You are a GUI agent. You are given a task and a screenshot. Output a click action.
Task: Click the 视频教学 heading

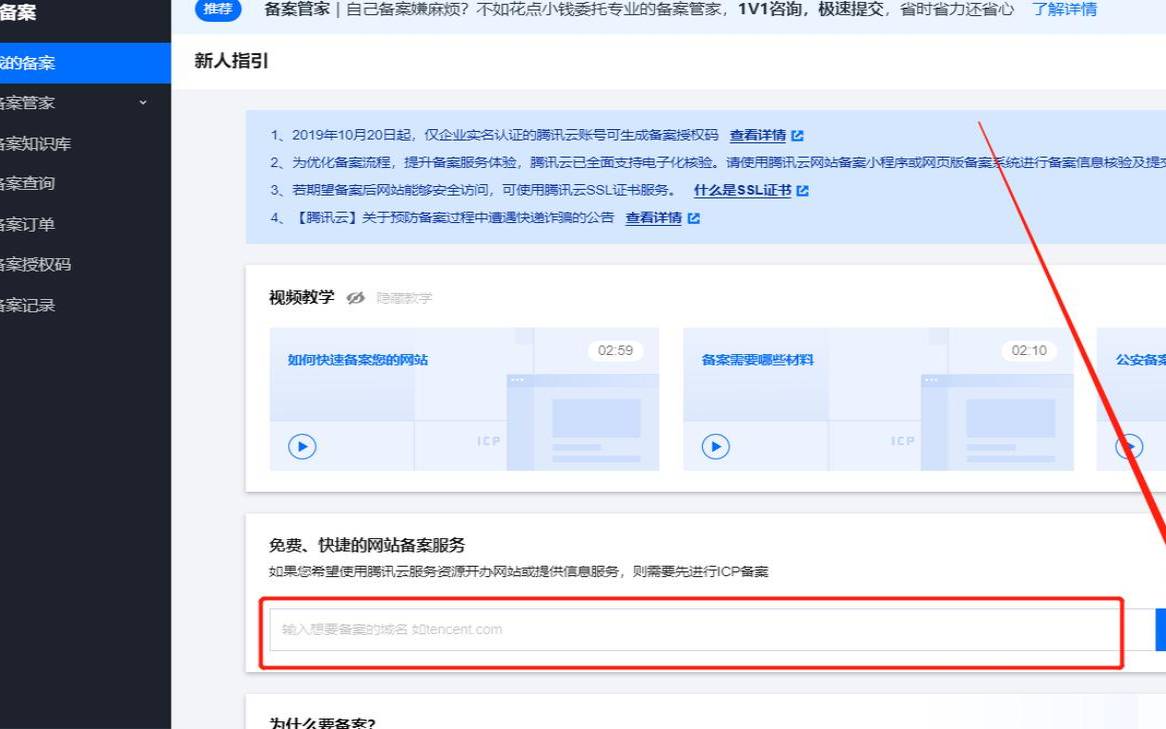click(301, 298)
